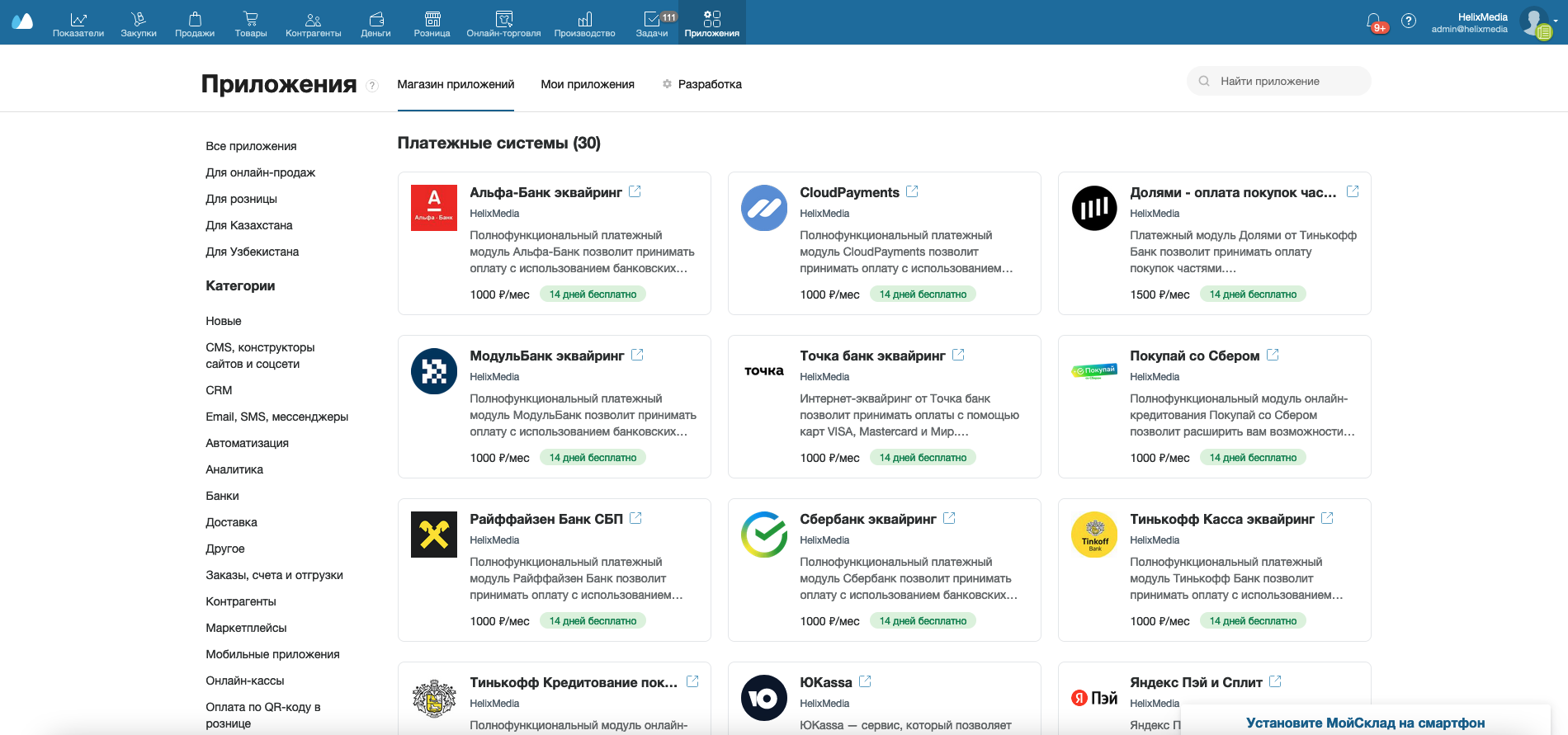Open Тинькофф Касса эквайринг external link icon

point(1327,518)
